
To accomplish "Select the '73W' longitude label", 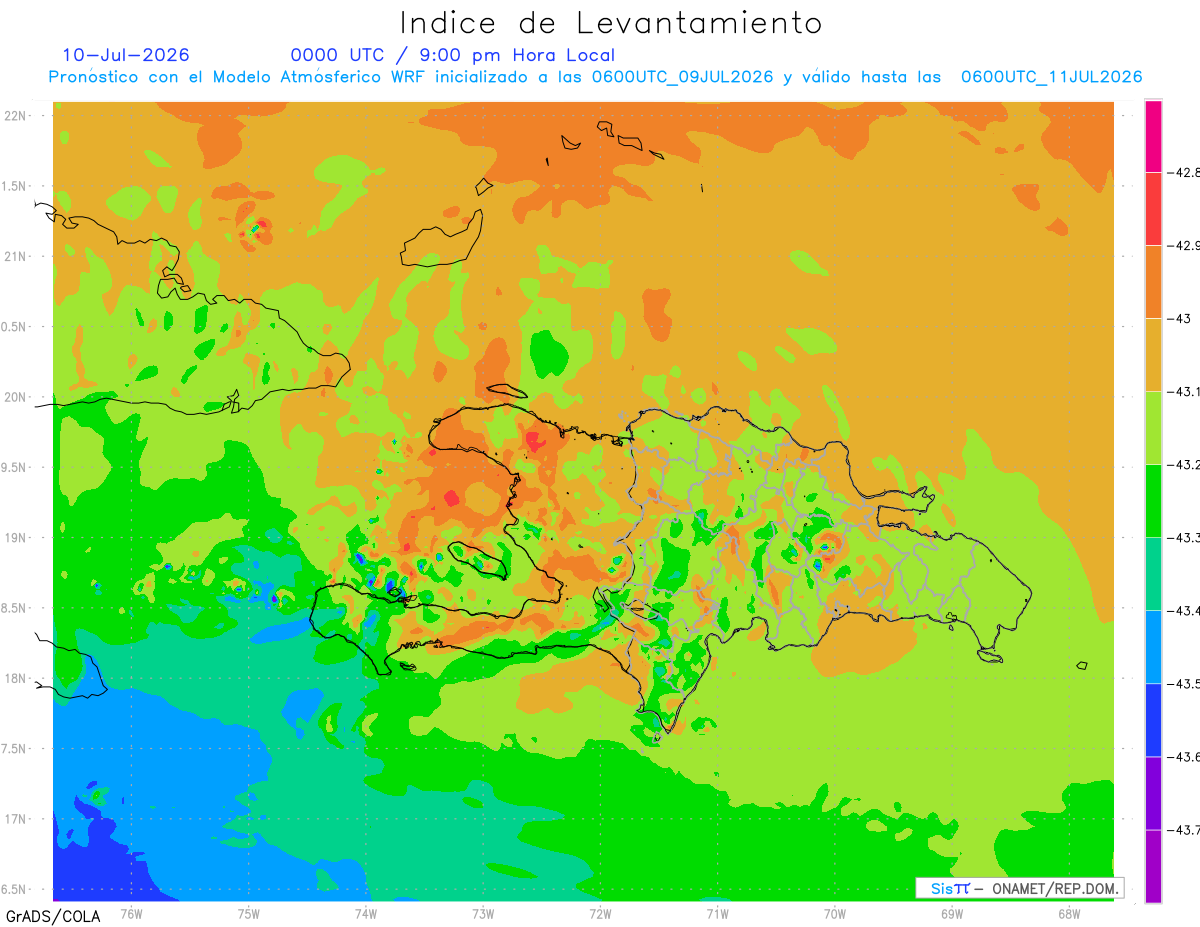I will coord(483,913).
